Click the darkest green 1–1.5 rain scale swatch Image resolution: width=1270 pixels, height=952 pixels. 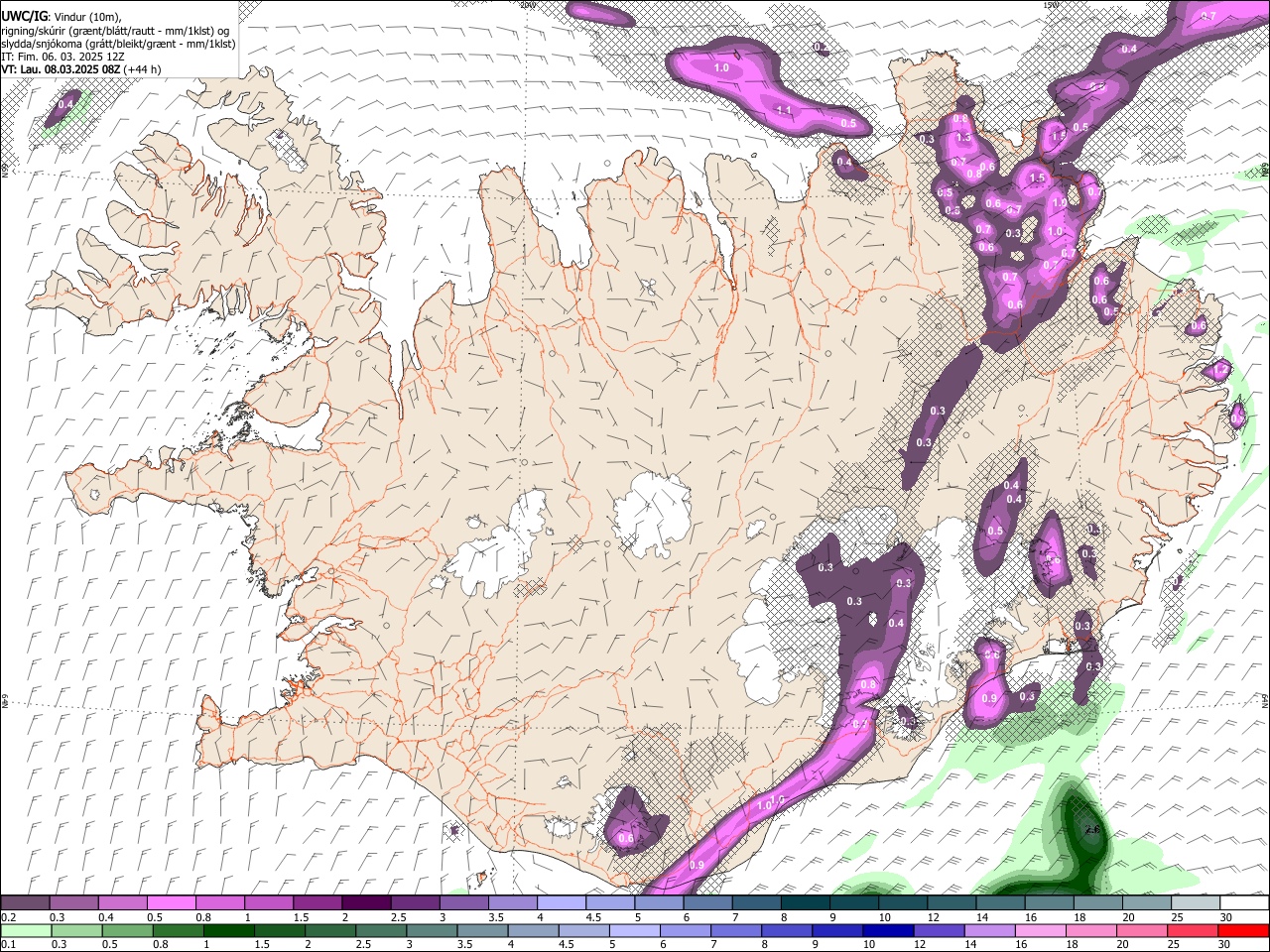click(227, 931)
